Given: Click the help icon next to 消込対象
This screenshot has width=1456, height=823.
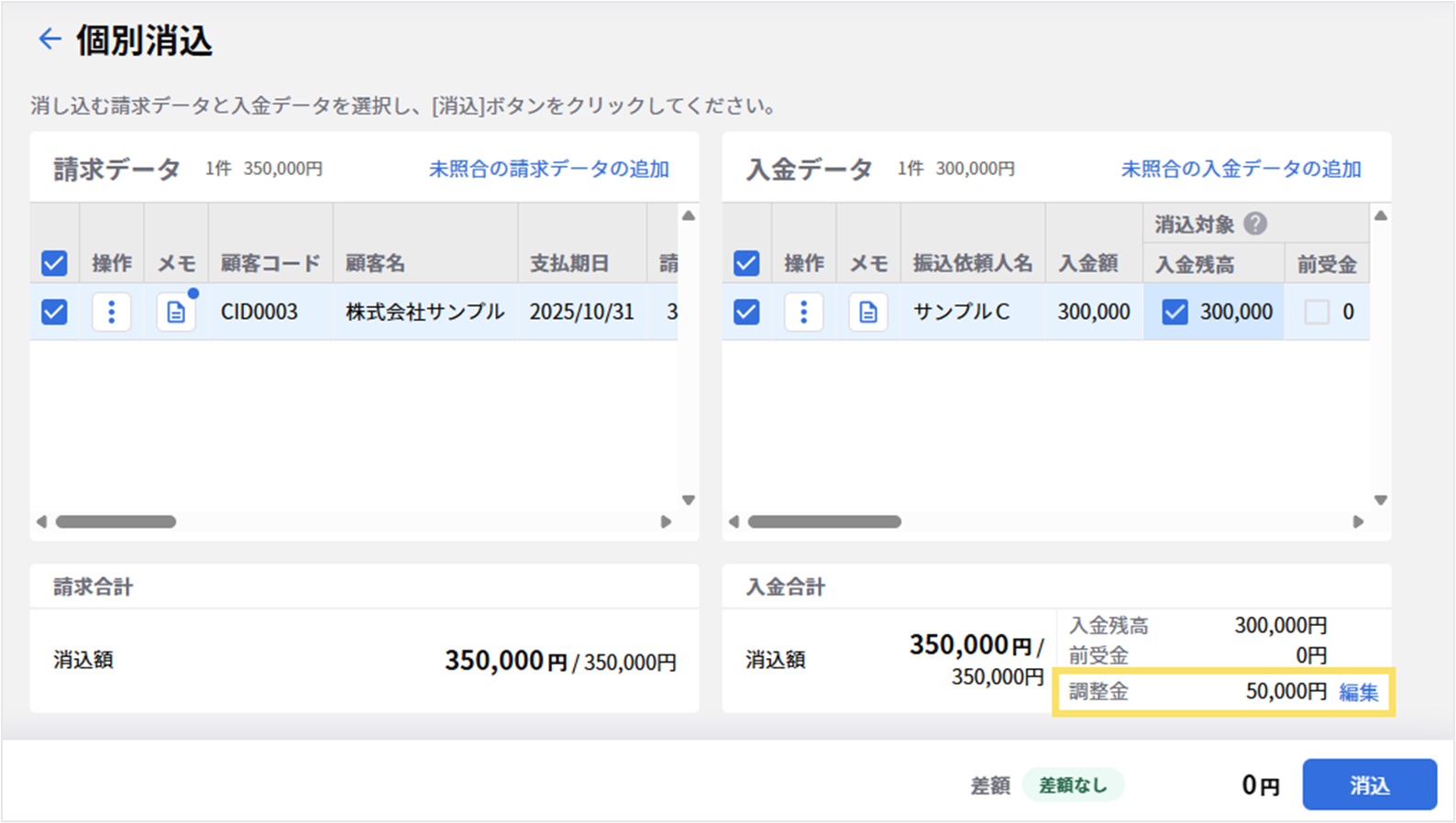Looking at the screenshot, I should point(1255,224).
